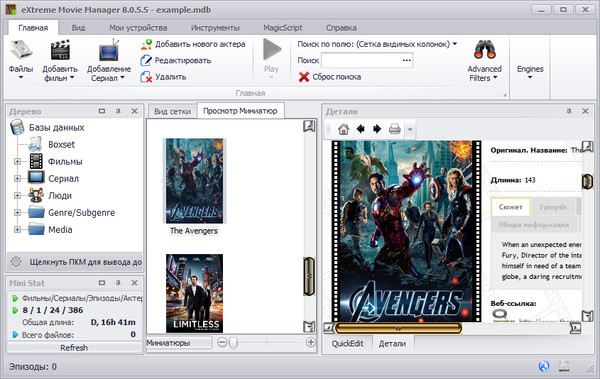The image size is (600, 379).
Task: Open the Инструменты ribbon tab
Action: click(x=215, y=28)
